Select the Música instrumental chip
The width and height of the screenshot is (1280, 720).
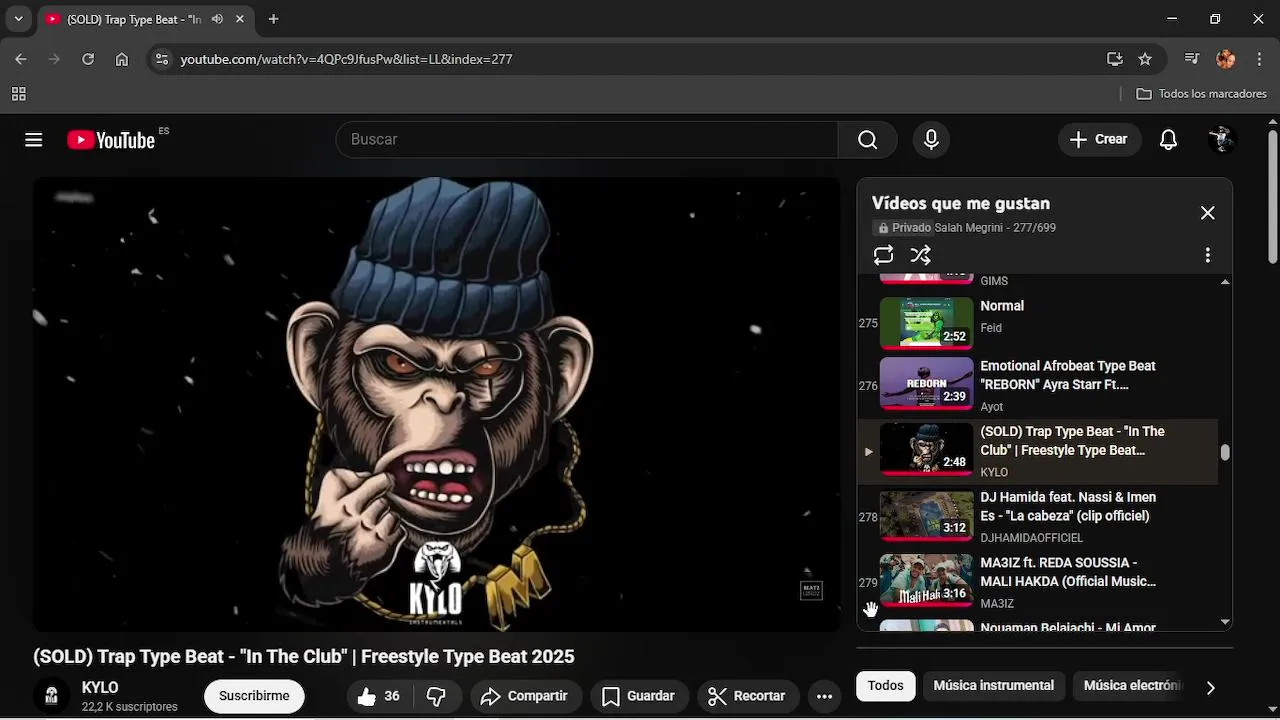993,686
